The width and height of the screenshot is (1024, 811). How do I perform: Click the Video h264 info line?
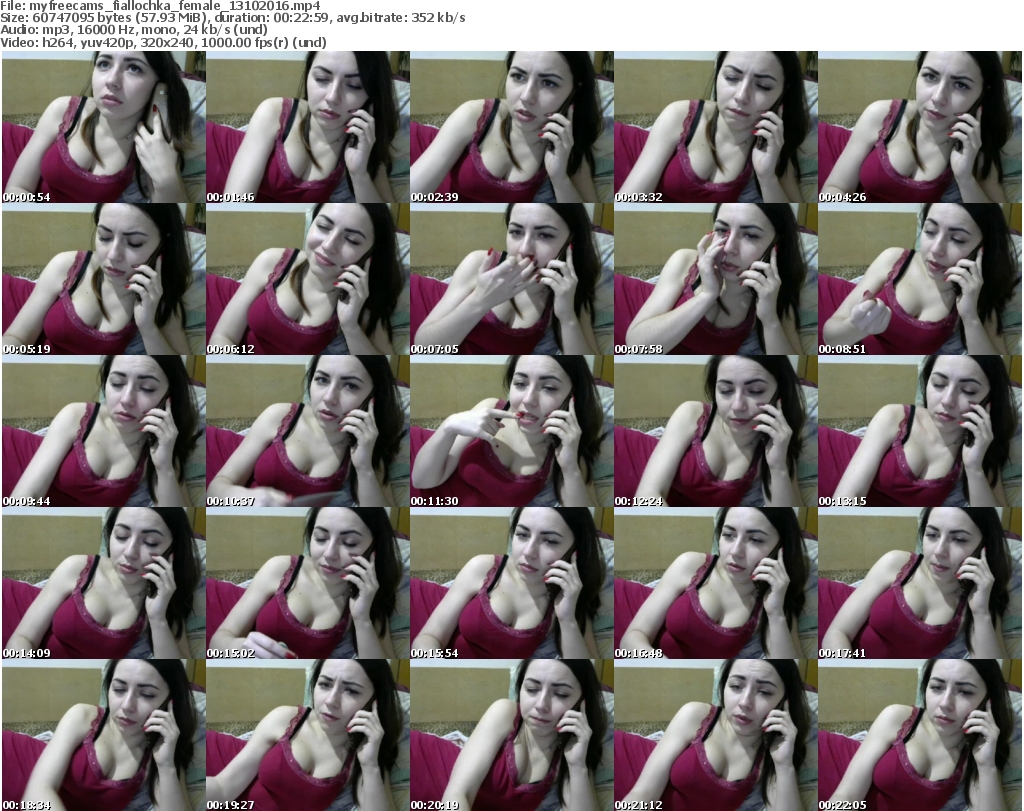click(x=163, y=42)
